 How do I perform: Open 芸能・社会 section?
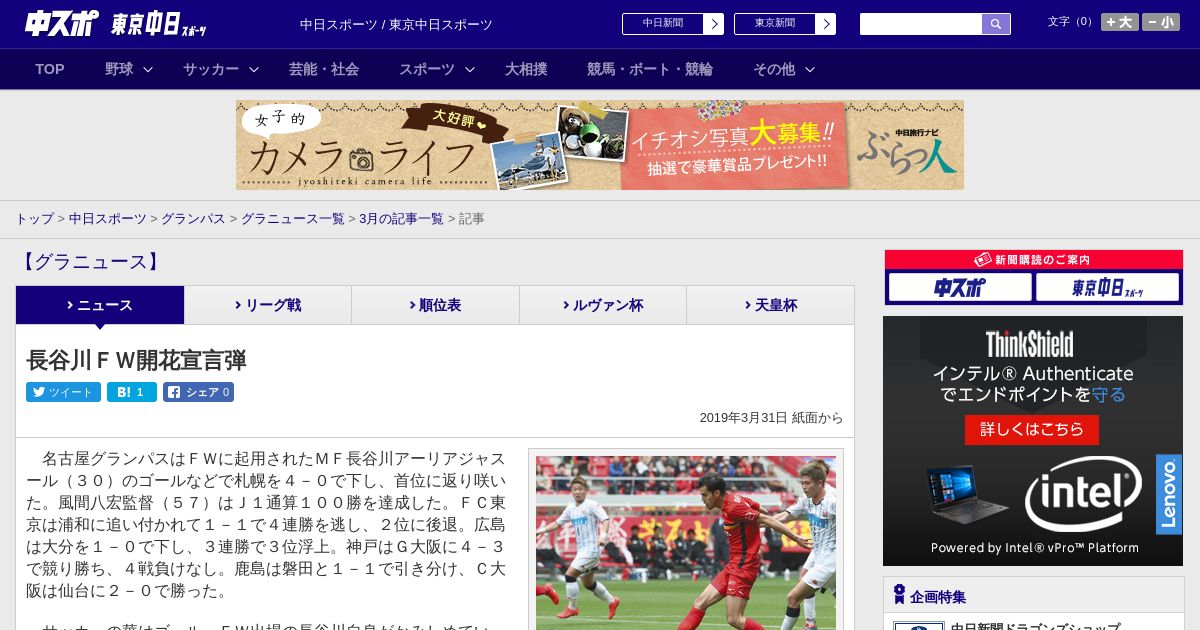pos(324,69)
